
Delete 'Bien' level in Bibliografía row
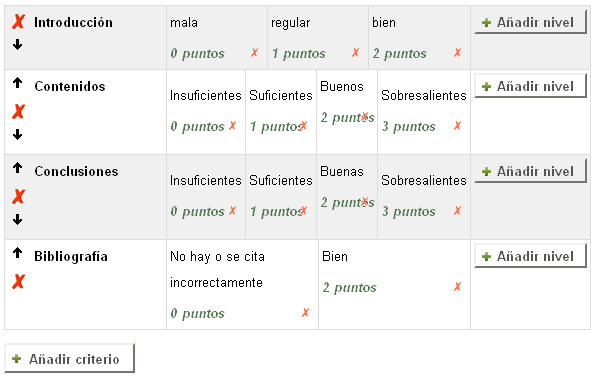457,287
